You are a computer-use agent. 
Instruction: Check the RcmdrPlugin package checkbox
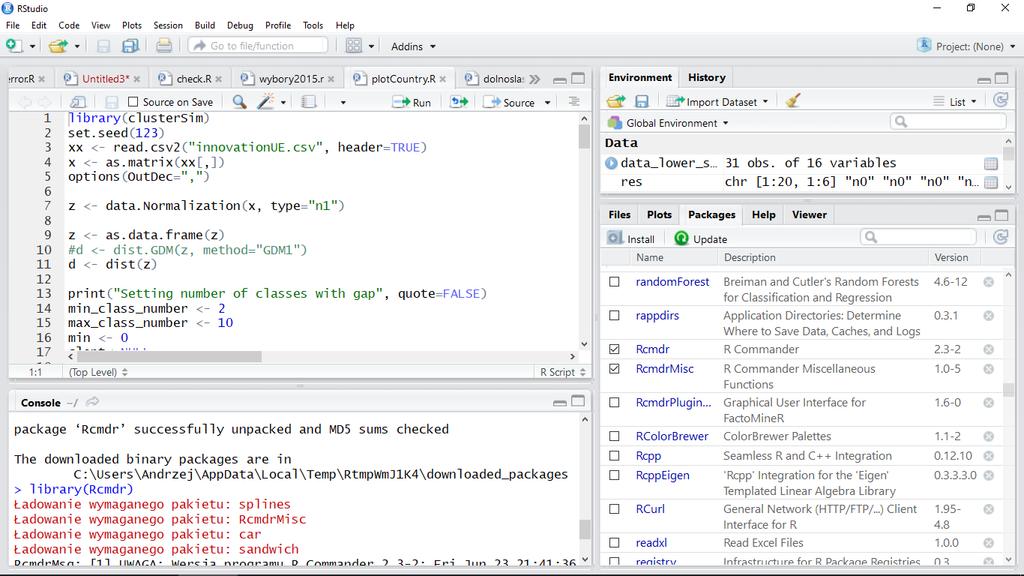click(x=614, y=402)
